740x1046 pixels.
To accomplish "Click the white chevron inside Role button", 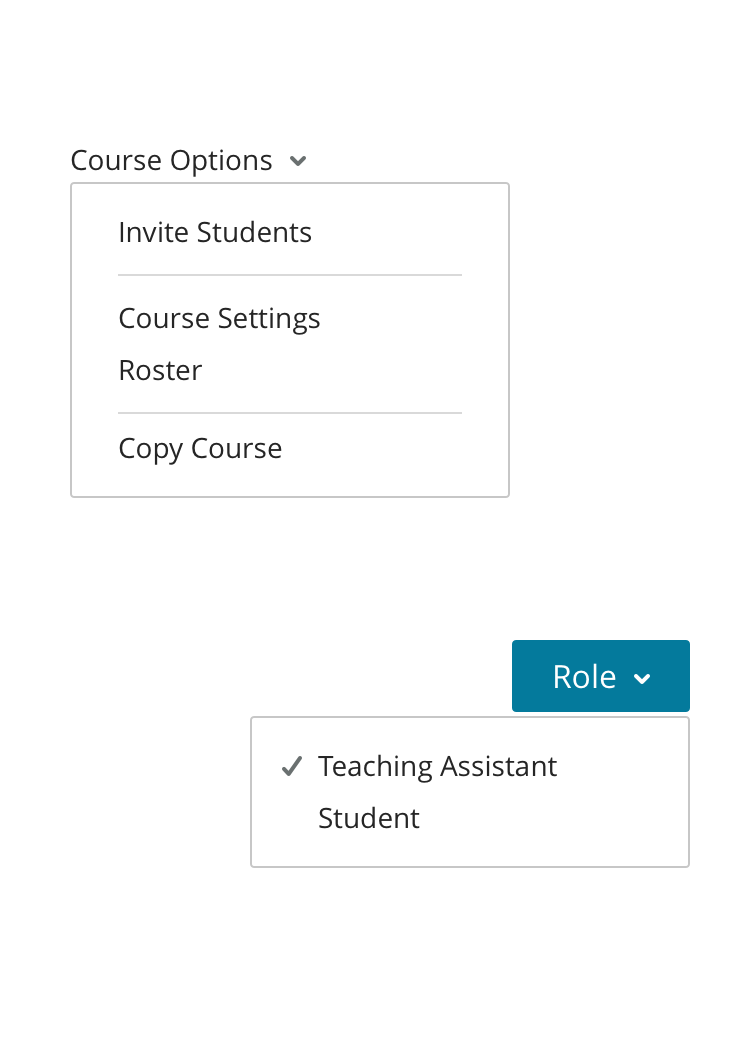I will point(642,679).
